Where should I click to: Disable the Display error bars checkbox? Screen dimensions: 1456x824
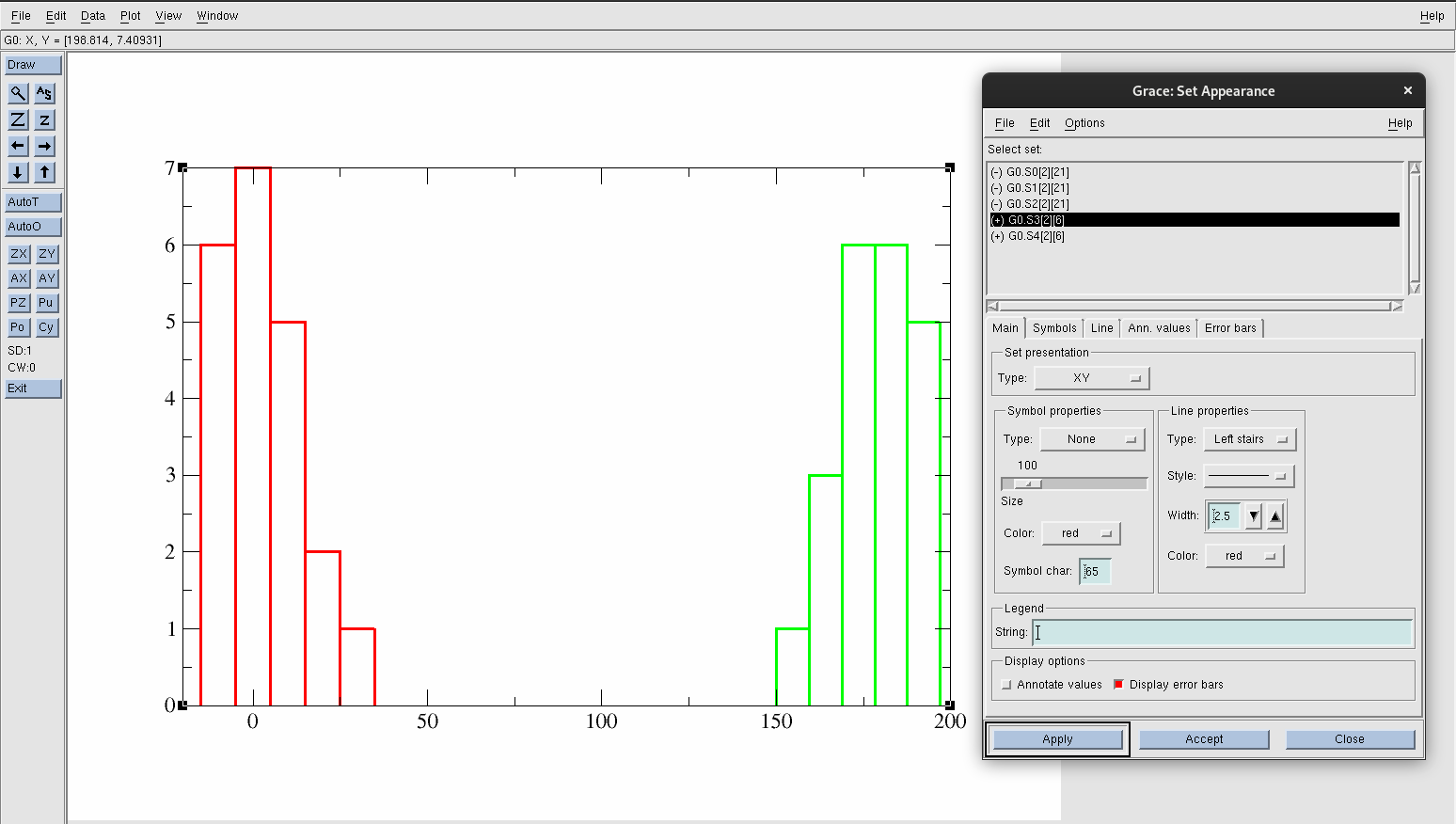pos(1118,685)
